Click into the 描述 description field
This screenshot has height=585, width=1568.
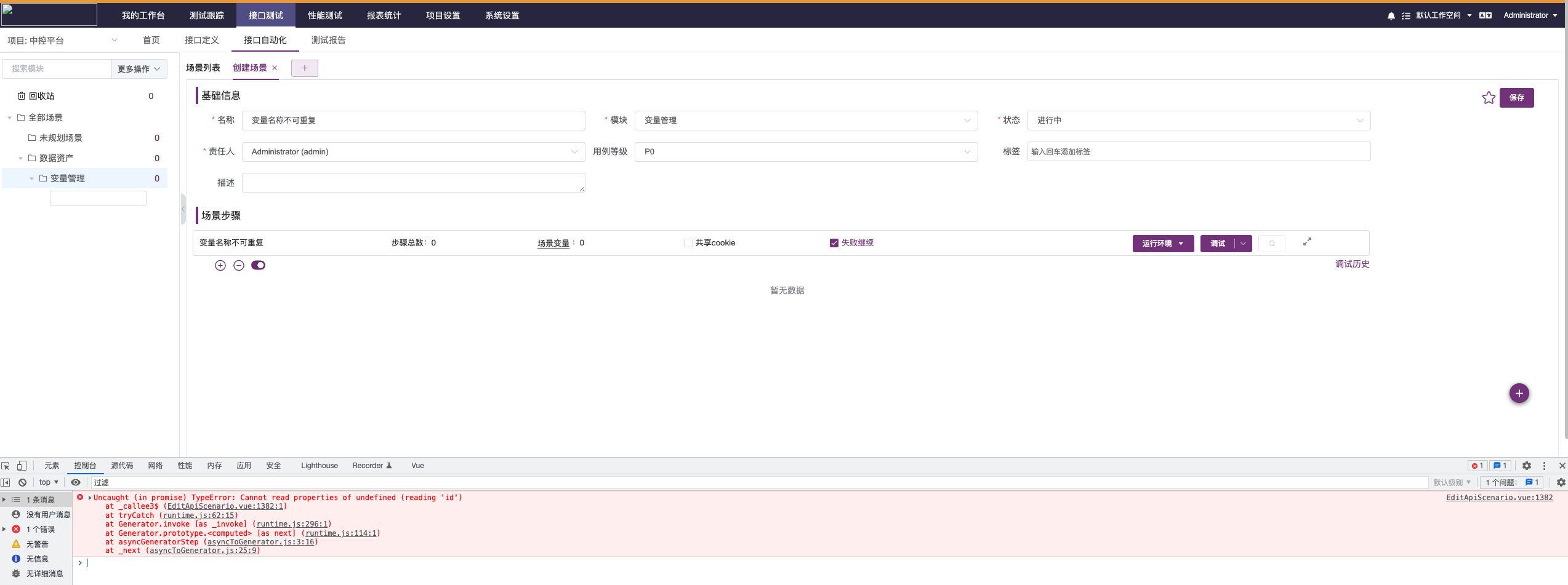click(413, 182)
